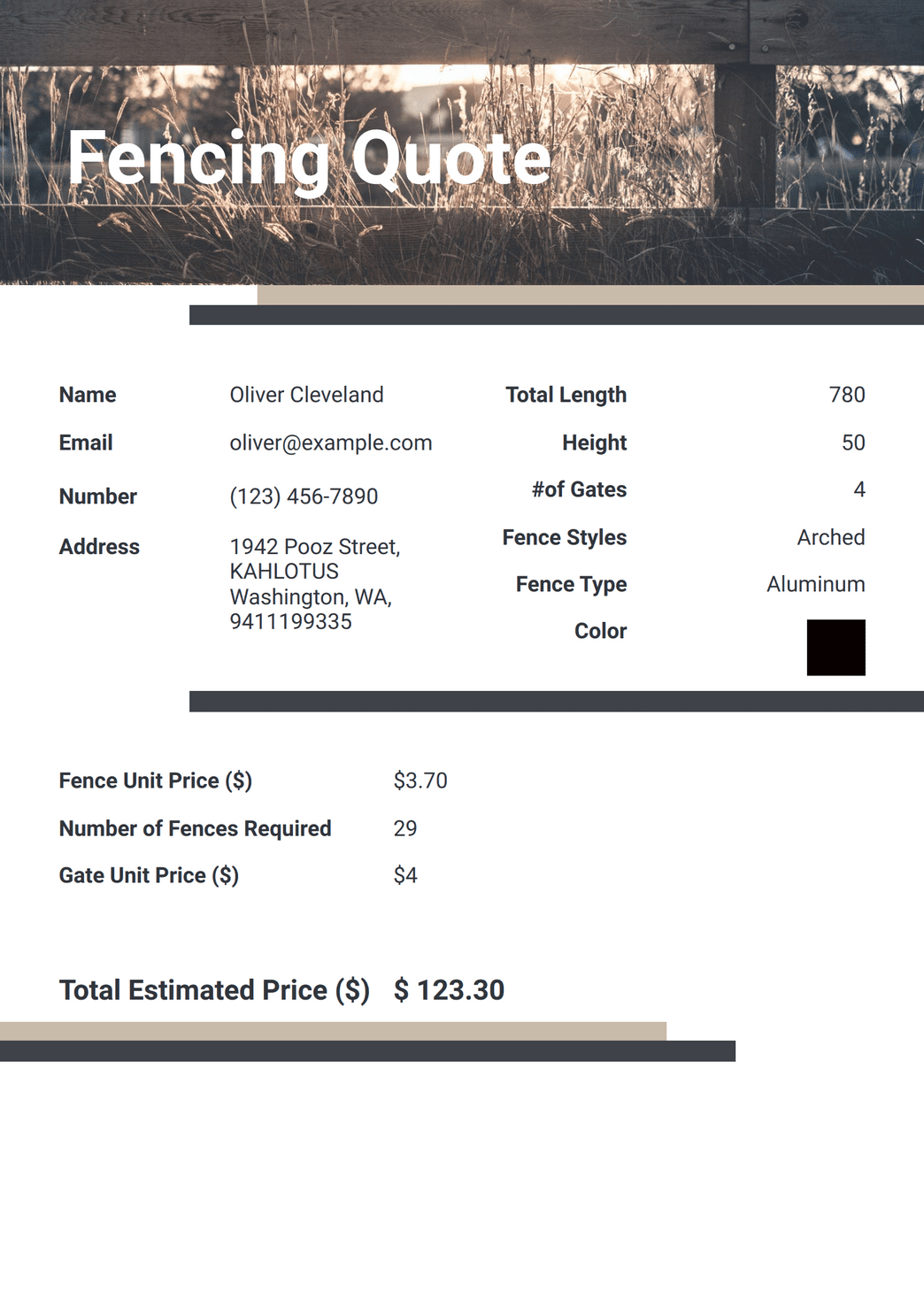Click the number of gates value 4
Image resolution: width=924 pixels, height=1307 pixels.
pyautogui.click(x=859, y=489)
